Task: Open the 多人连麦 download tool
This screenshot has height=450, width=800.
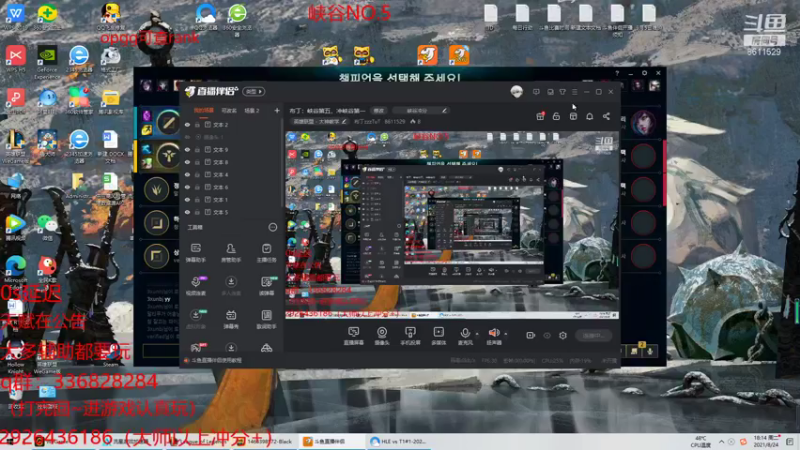Action: click(231, 286)
